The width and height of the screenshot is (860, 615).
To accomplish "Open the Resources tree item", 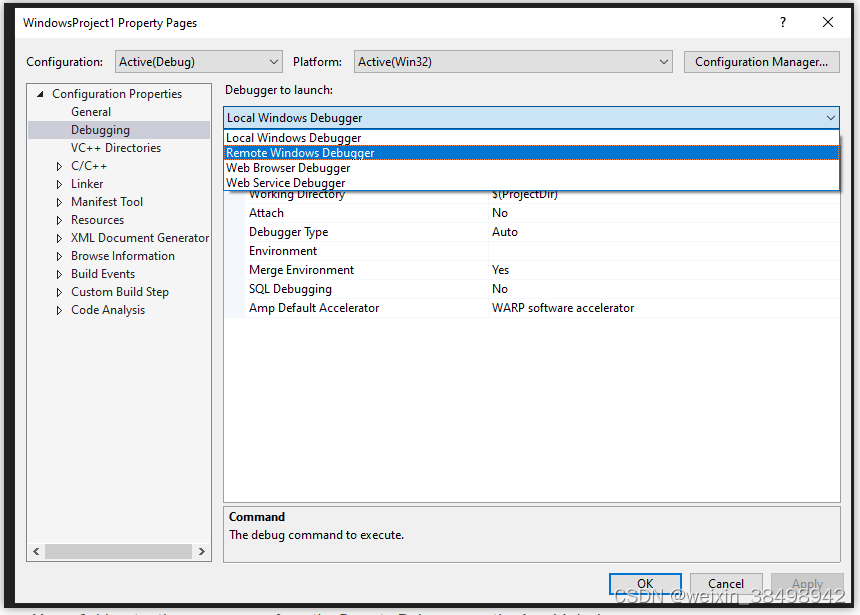I will pyautogui.click(x=98, y=221).
